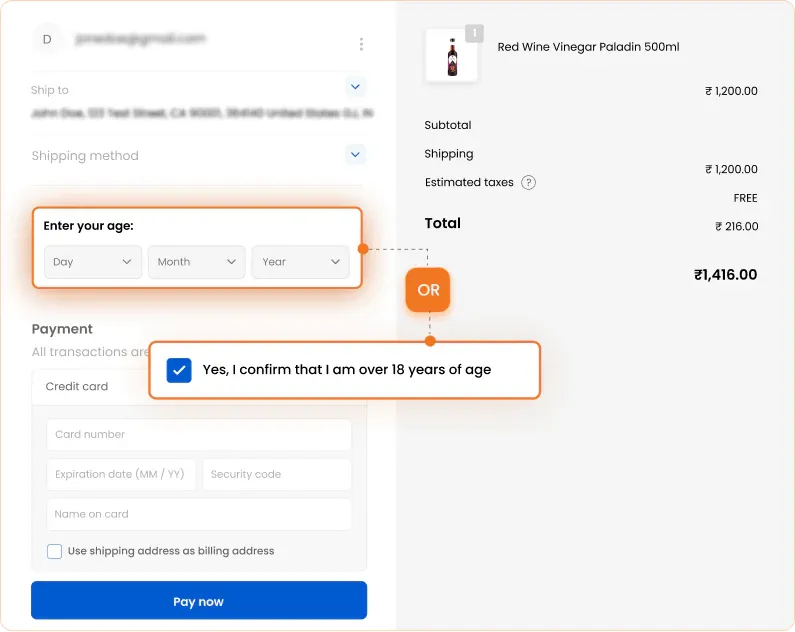Click the Total label
Viewport: 795px width, 632px height.
[443, 224]
